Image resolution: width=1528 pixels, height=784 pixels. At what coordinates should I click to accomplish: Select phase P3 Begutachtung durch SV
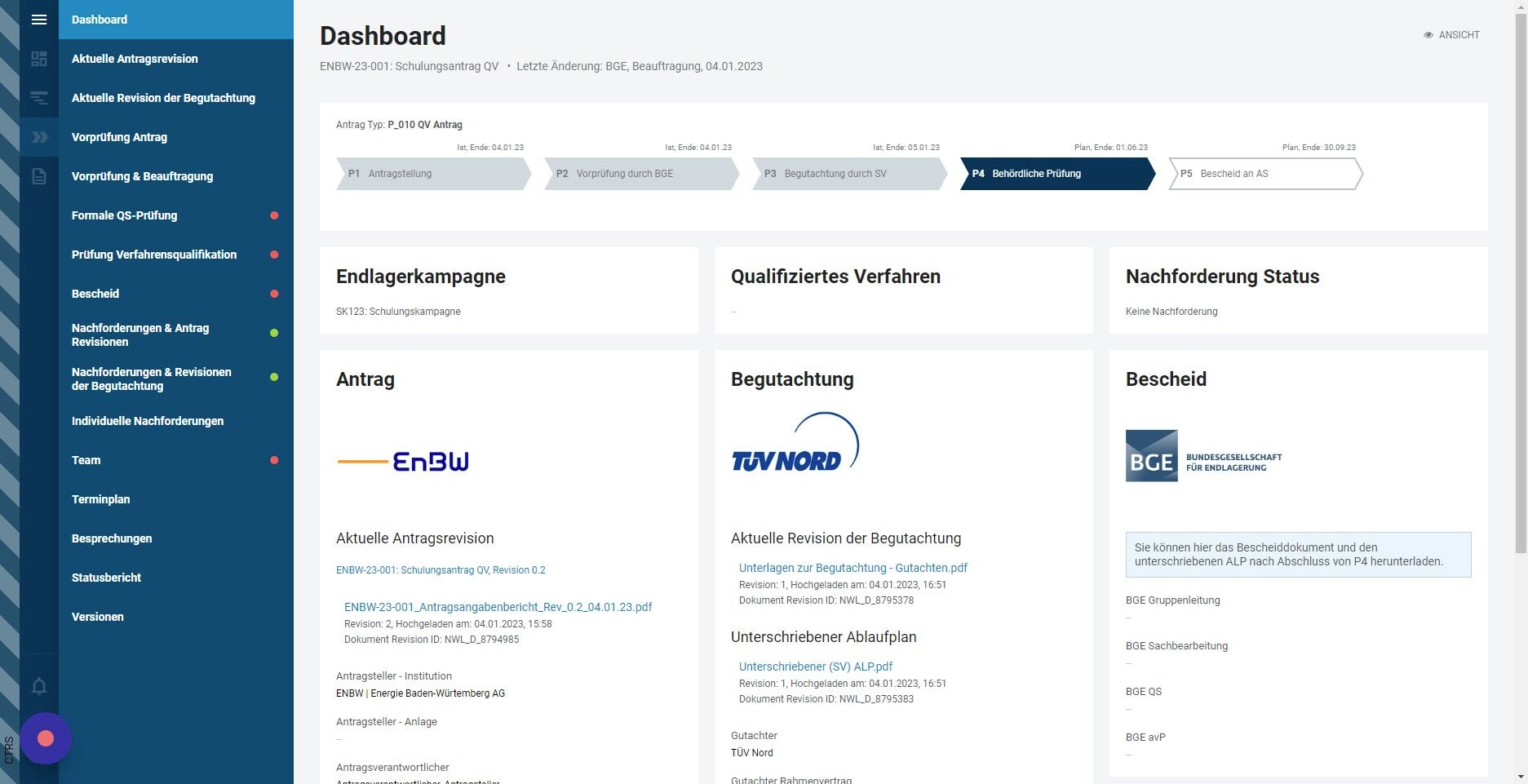(x=849, y=174)
